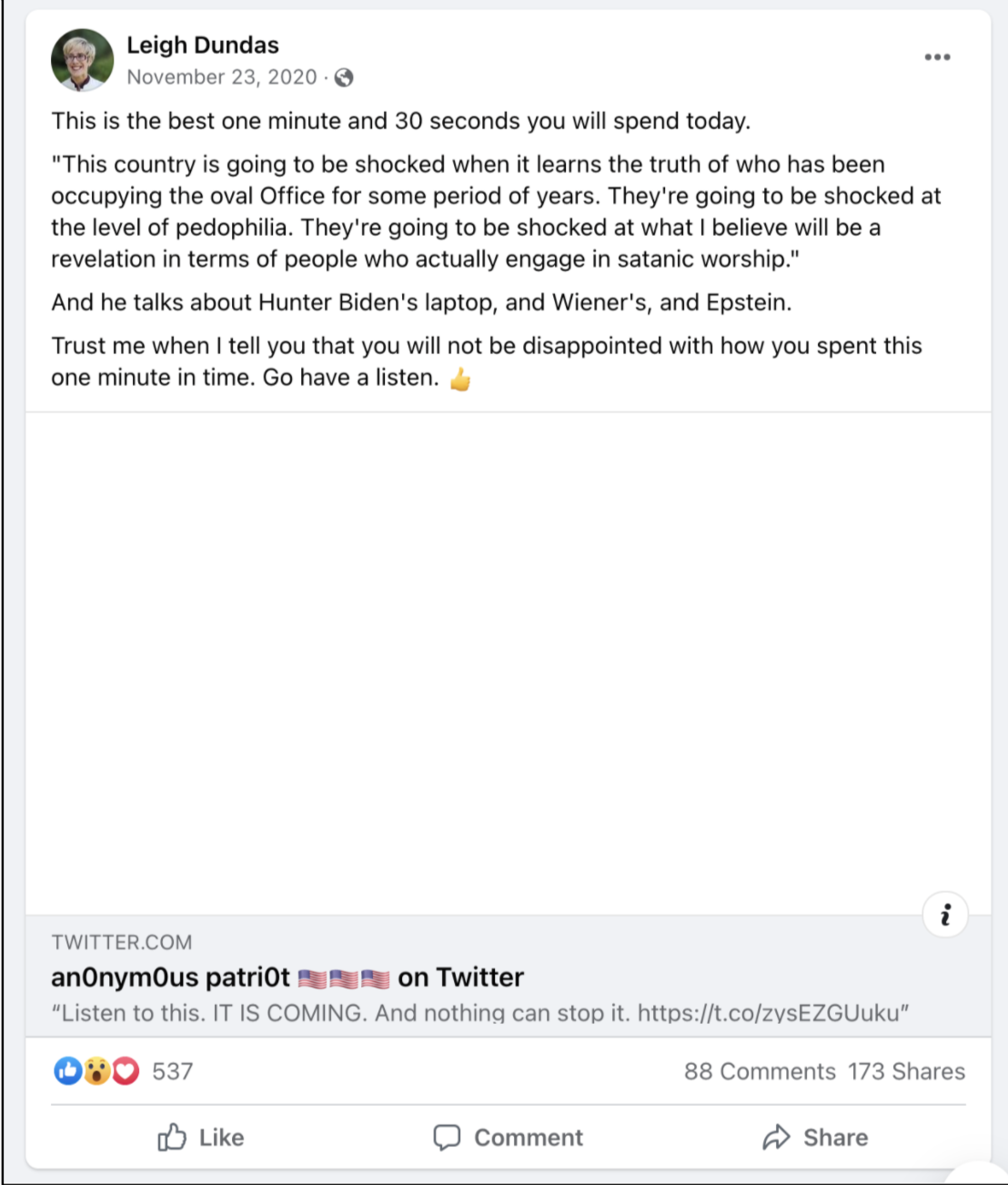This screenshot has width=1008, height=1185.
Task: Open the 88 Comments link
Action: tap(760, 1071)
